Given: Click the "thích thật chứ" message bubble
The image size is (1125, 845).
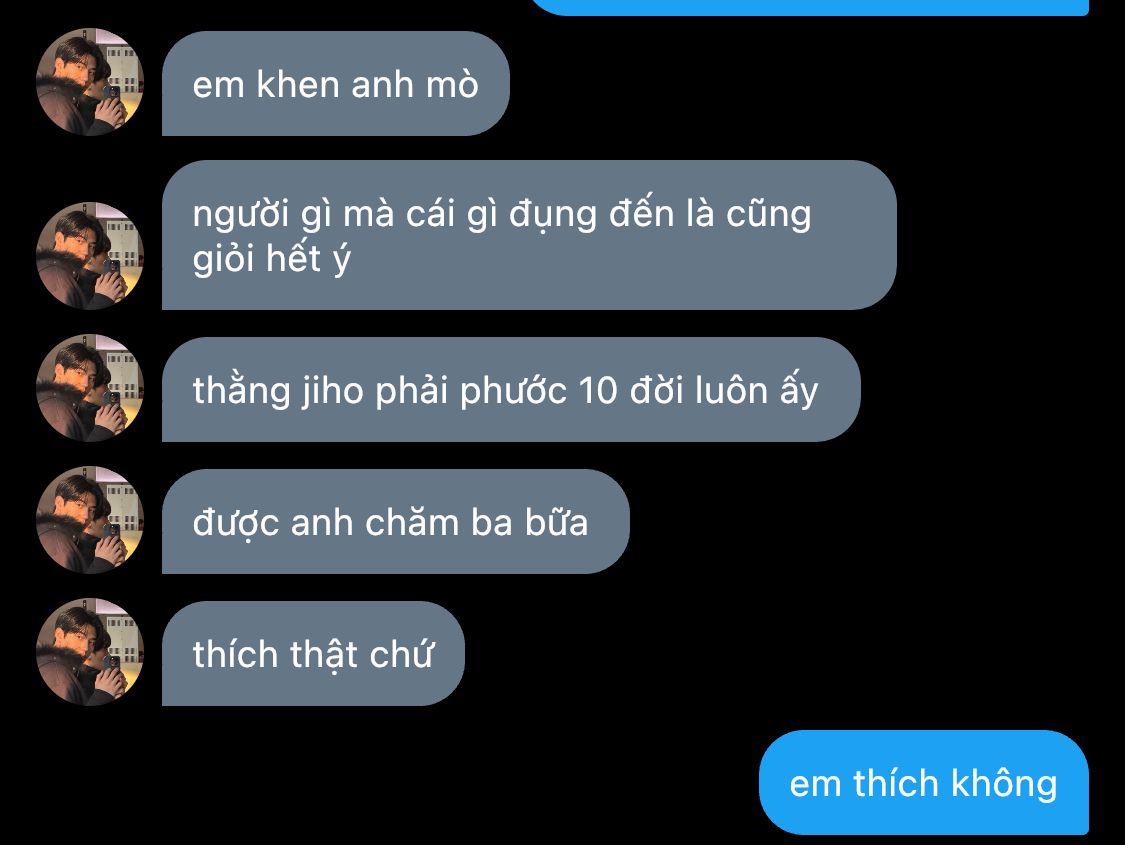Looking at the screenshot, I should point(314,653).
